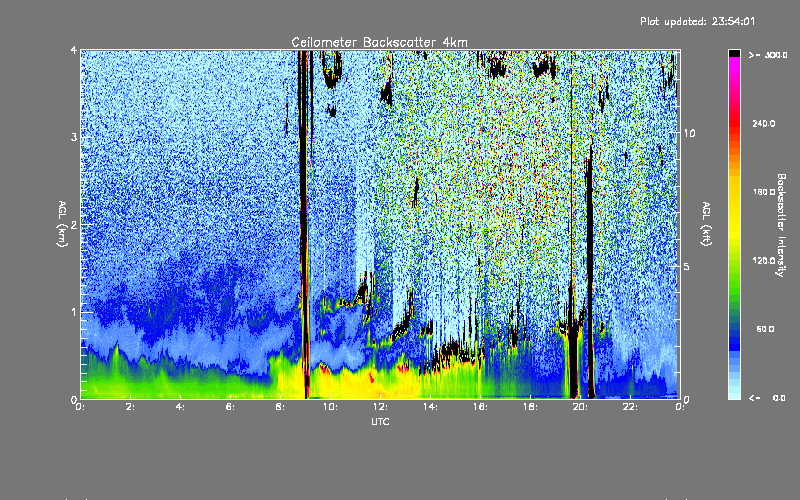800x500 pixels.
Task: Click the 'Plot updated: 23:54:01' timestamp
Action: [x=697, y=21]
